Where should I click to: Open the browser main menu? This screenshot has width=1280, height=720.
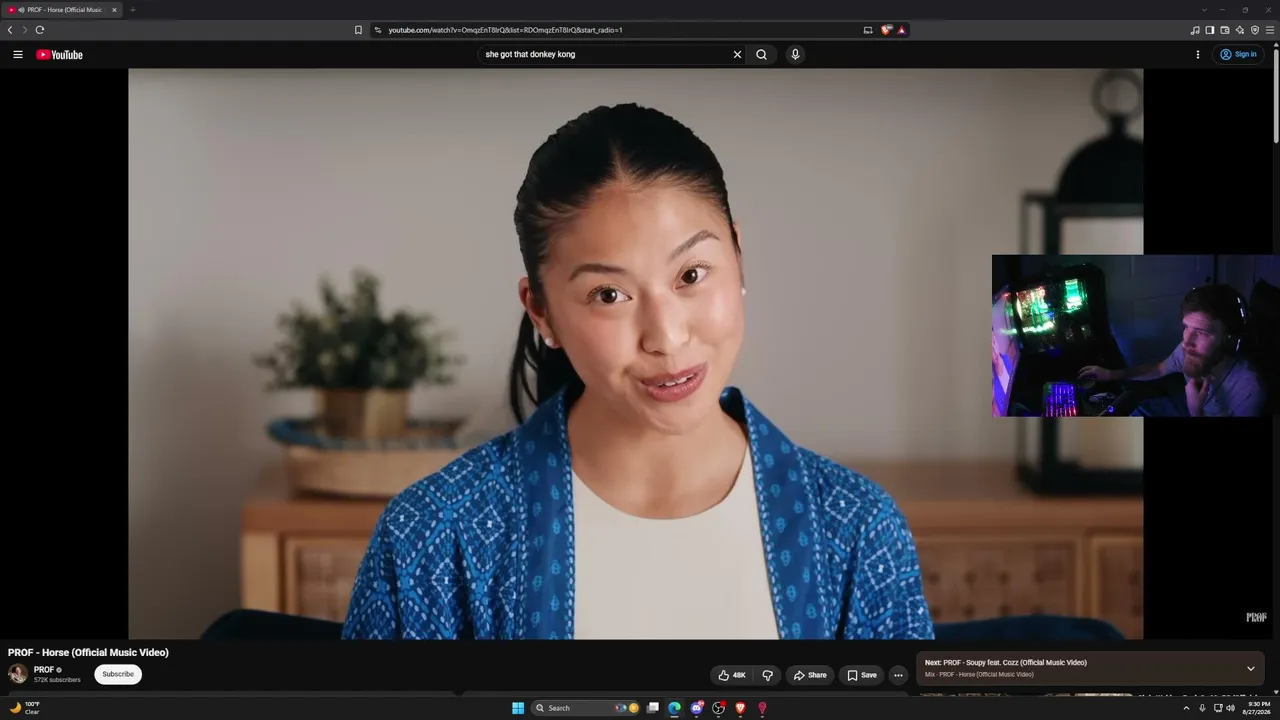(x=1270, y=30)
